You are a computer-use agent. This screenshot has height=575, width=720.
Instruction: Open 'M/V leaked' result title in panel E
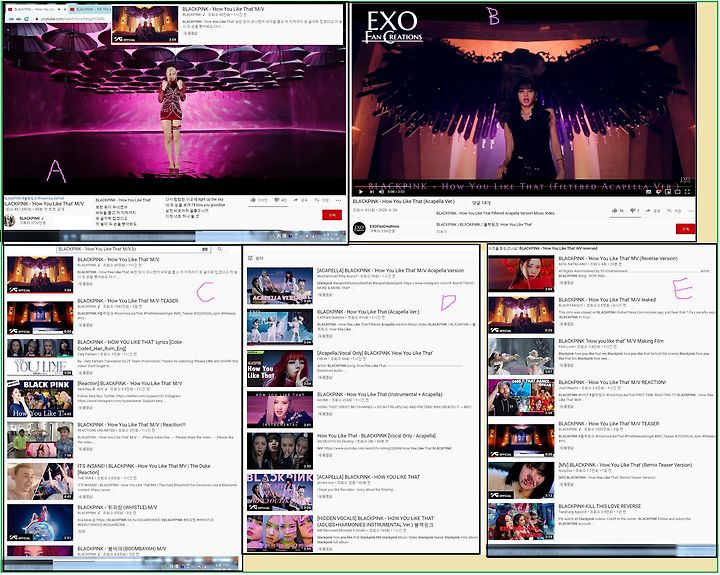pyautogui.click(x=607, y=299)
